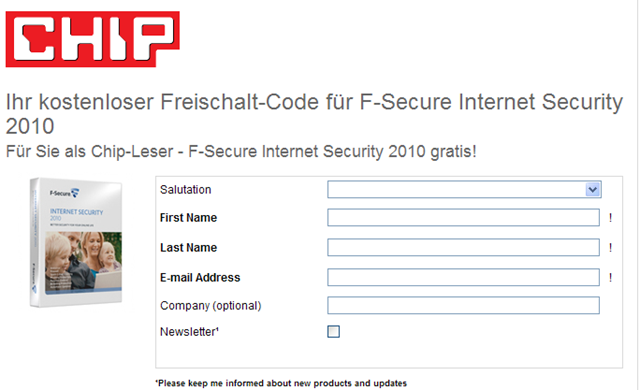Click the F-Secure Internet Security box image
The width and height of the screenshot is (640, 390).
76,242
